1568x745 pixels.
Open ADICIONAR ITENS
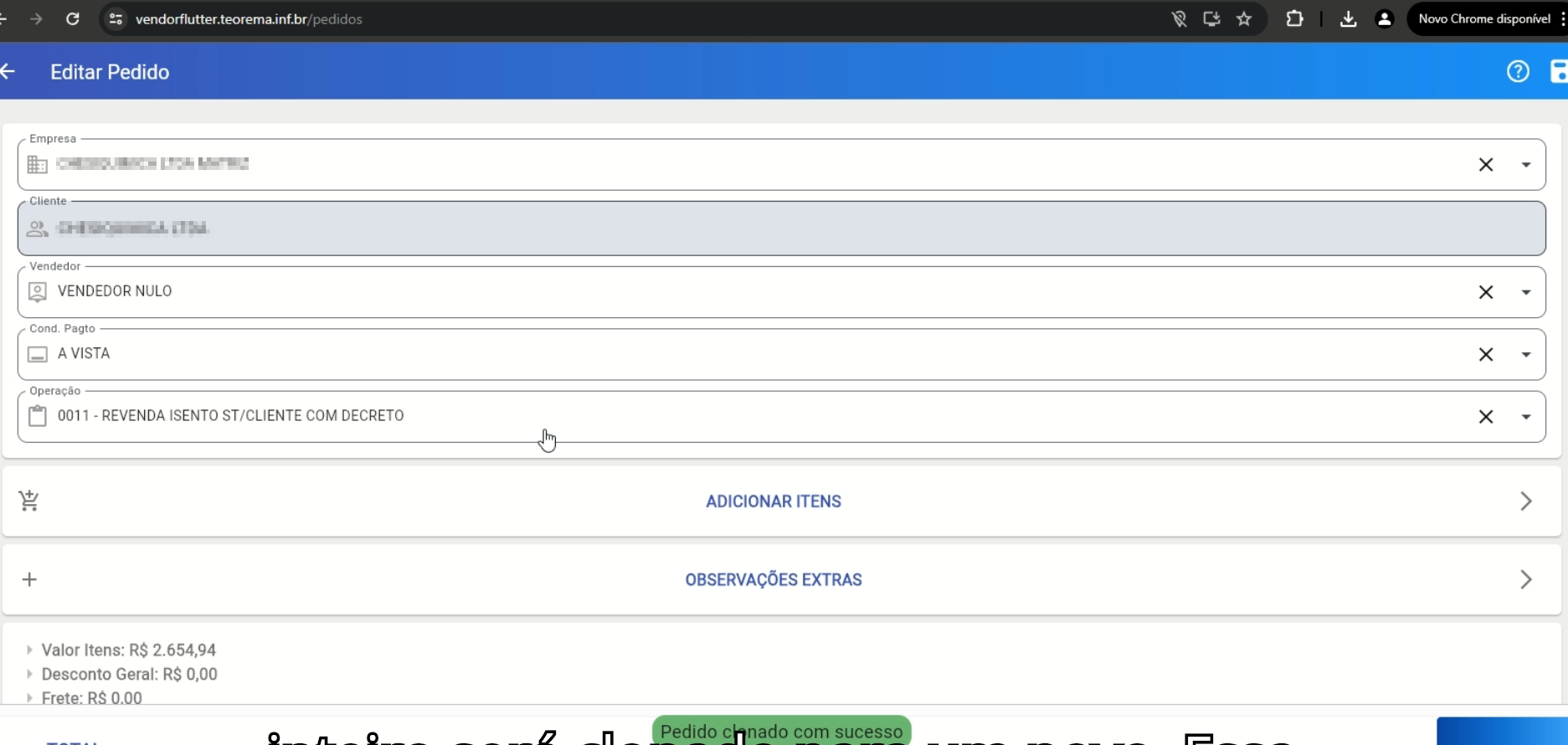pos(774,501)
